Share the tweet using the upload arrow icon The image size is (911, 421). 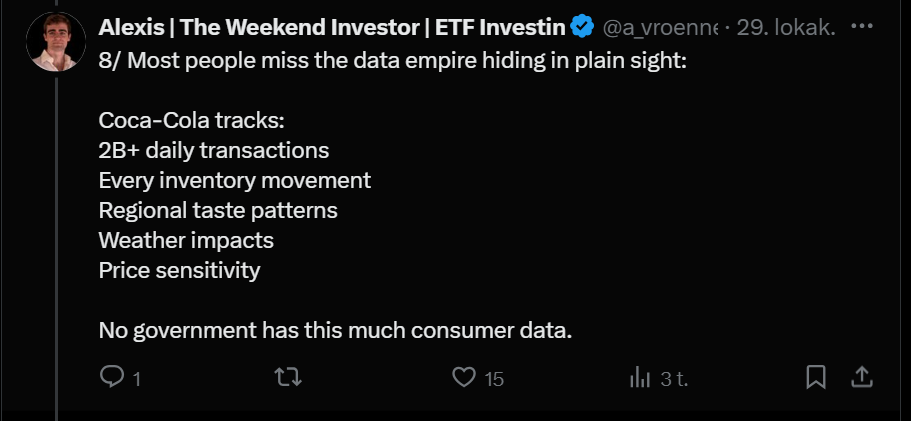coord(862,377)
